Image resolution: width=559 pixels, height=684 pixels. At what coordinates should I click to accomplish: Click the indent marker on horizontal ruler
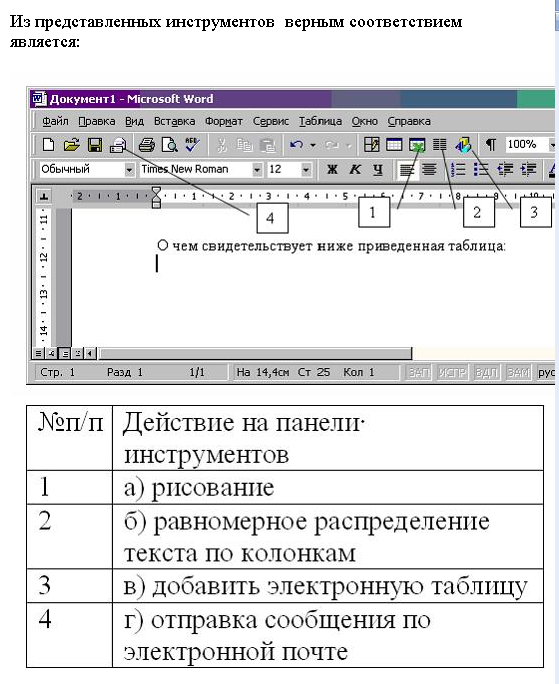(x=156, y=197)
